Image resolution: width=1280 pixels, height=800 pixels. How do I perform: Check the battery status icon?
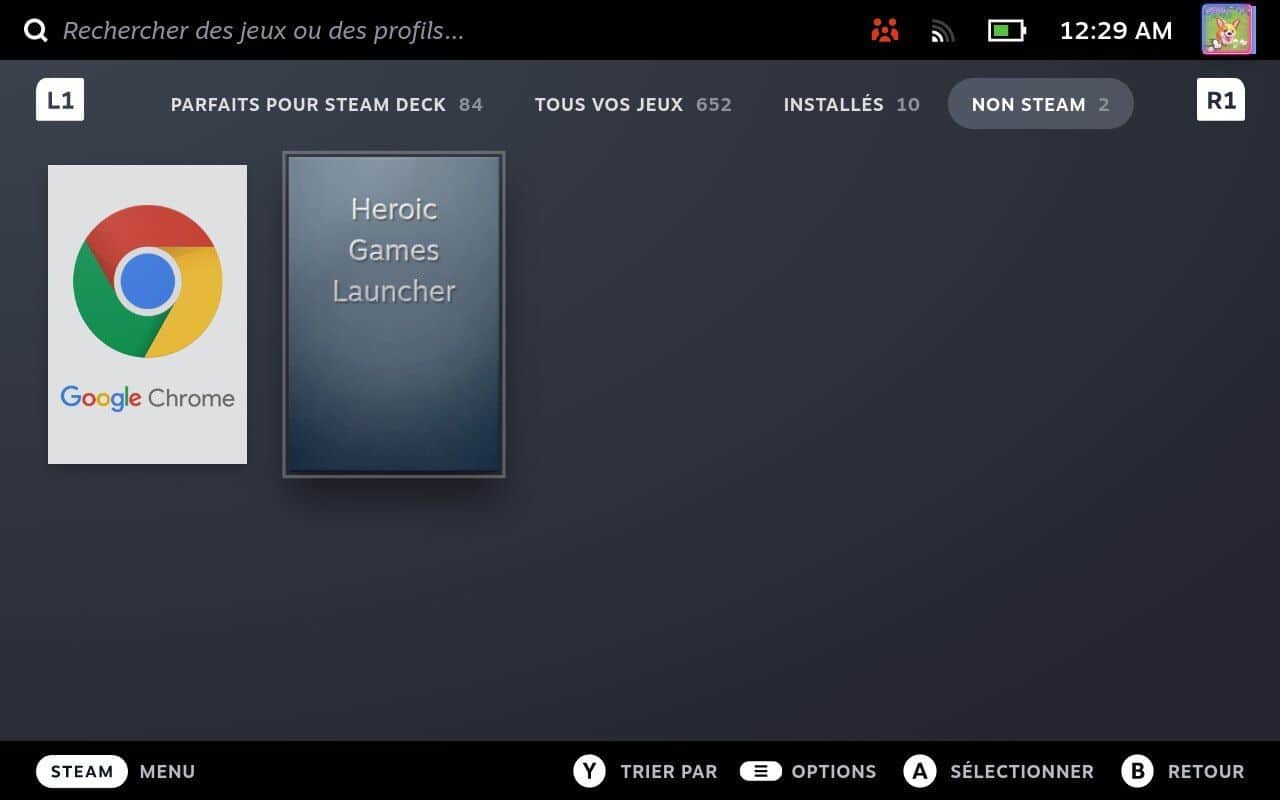(x=1006, y=31)
